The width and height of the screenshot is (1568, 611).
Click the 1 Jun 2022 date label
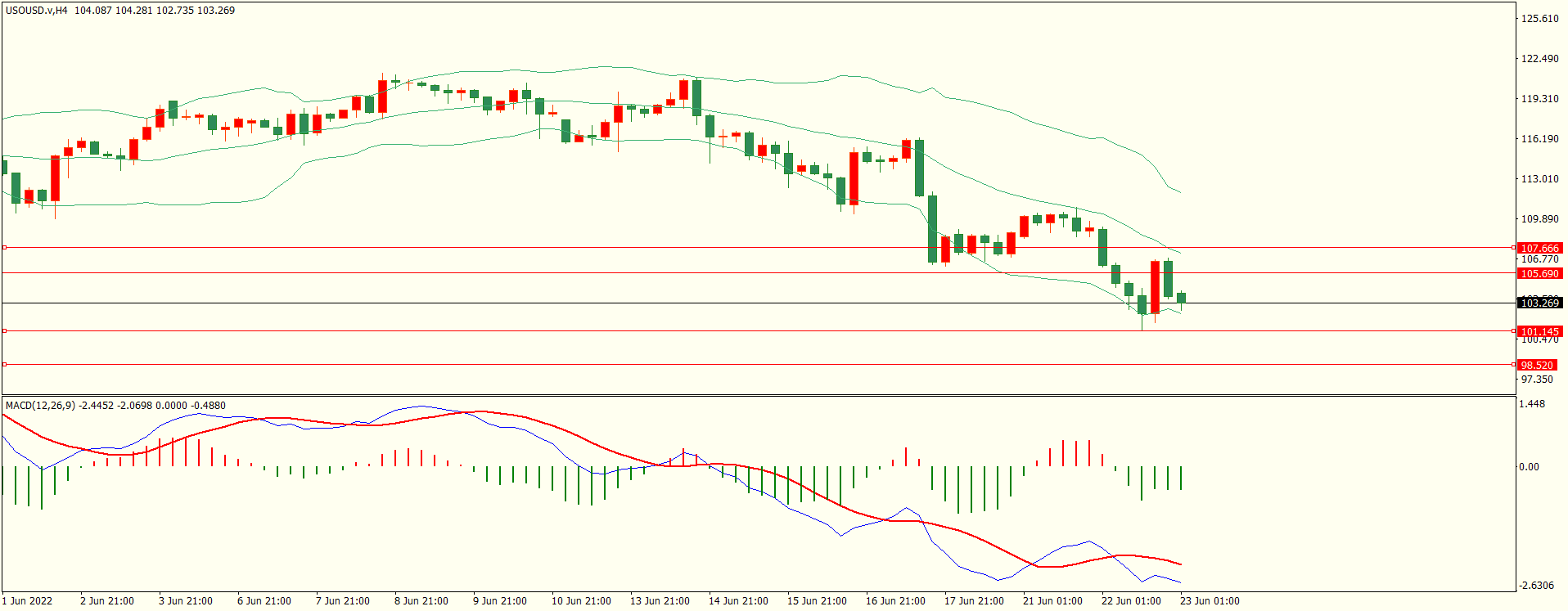click(27, 600)
